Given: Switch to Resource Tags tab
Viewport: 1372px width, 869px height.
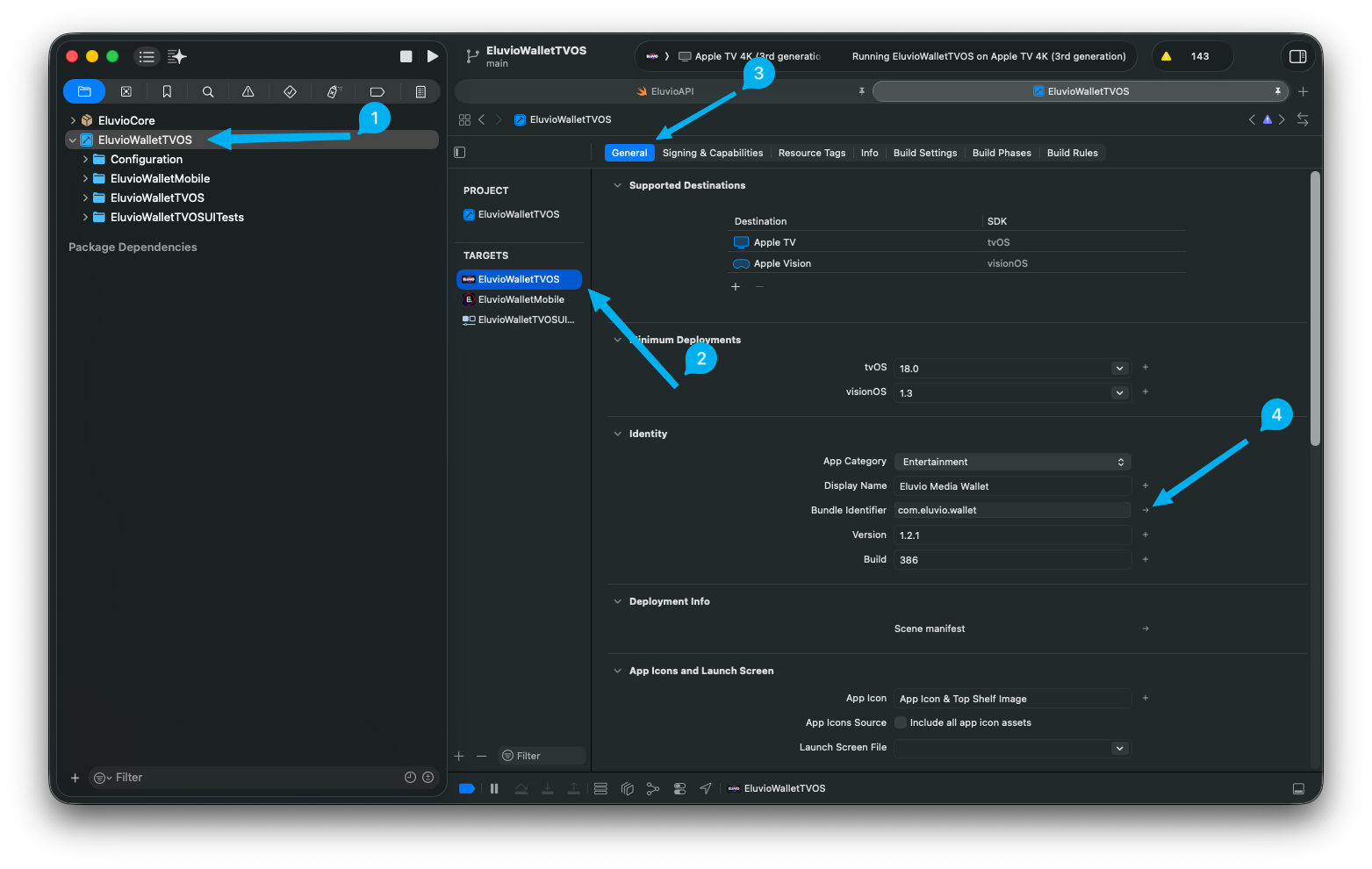Looking at the screenshot, I should coord(812,153).
